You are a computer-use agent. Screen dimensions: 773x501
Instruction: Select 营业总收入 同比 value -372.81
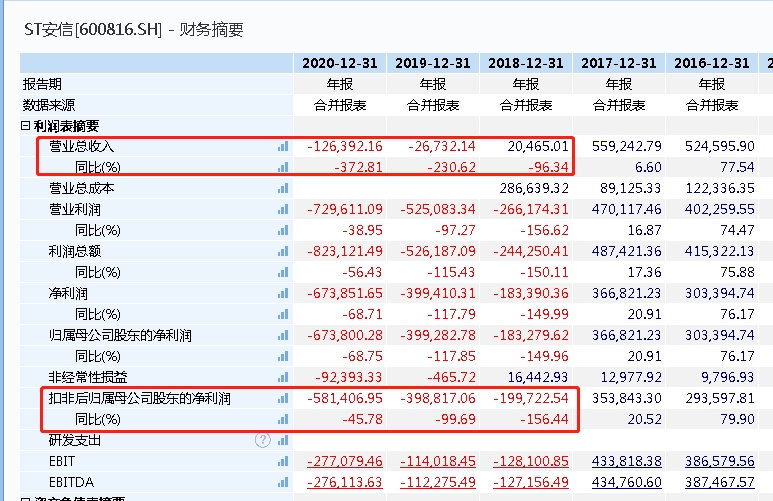(358, 168)
